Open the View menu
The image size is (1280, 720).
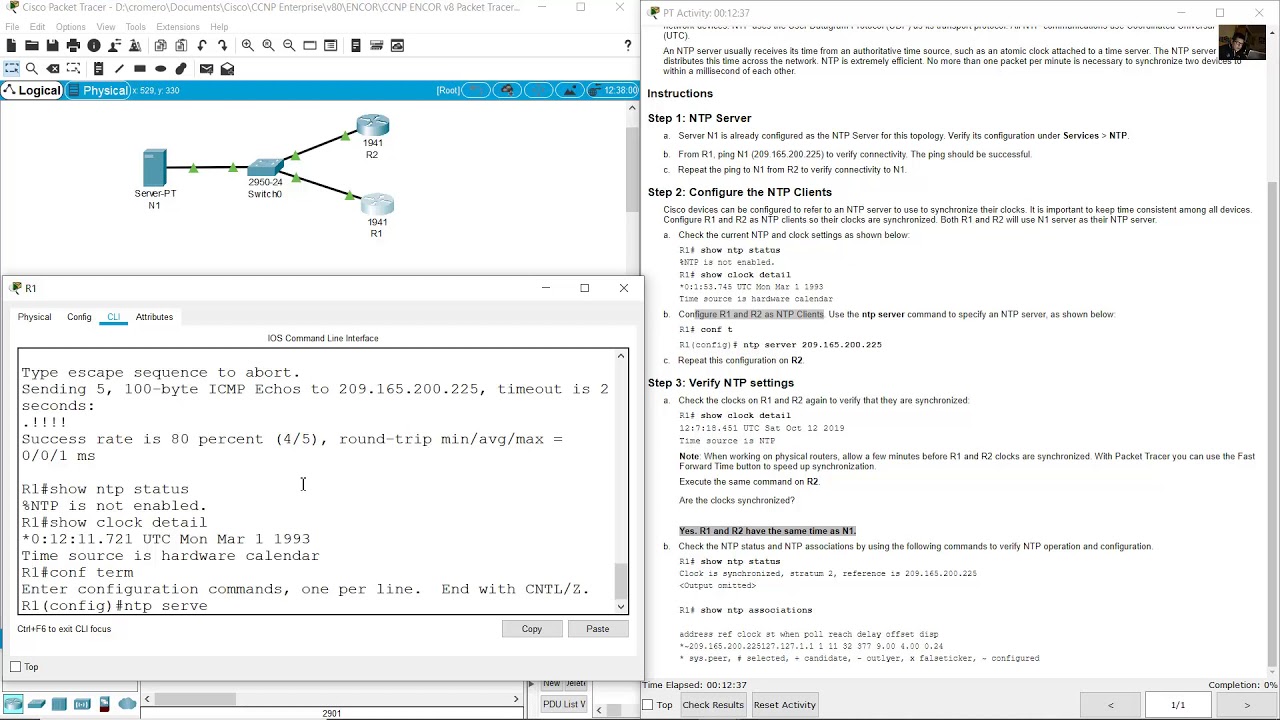tap(105, 27)
